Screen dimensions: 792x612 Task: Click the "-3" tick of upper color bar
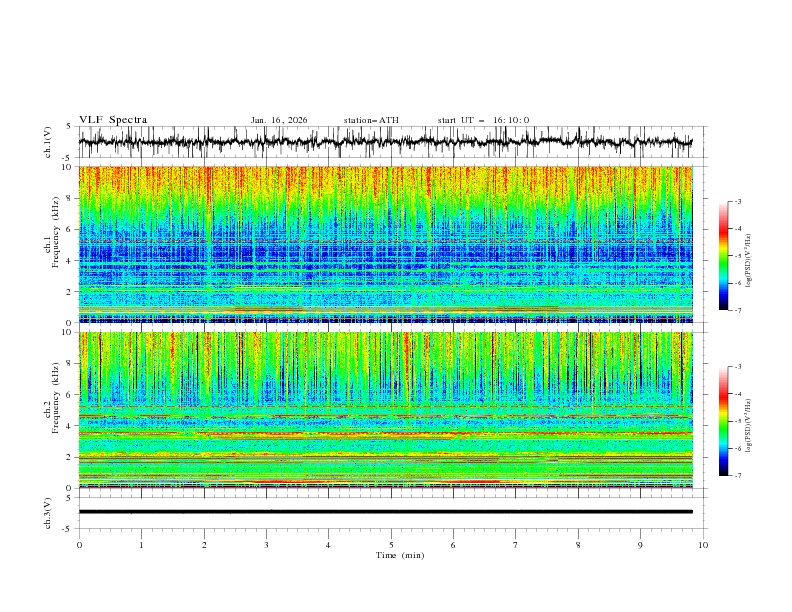[x=737, y=201]
